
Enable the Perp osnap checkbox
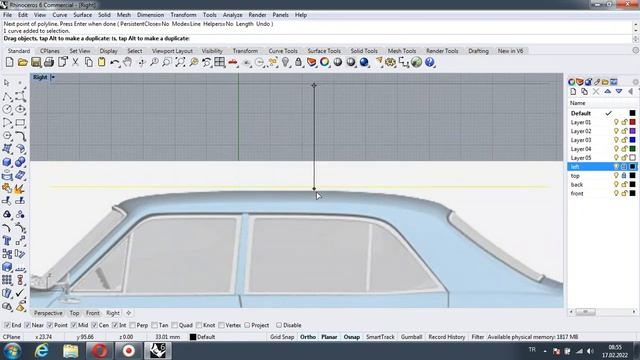(x=132, y=325)
